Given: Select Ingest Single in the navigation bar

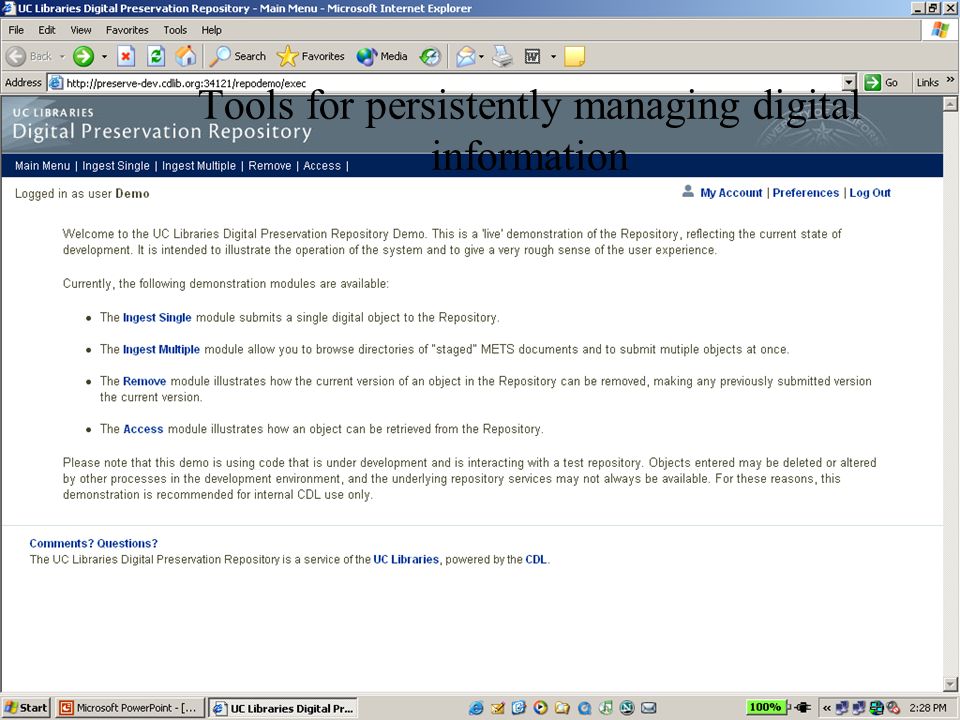Looking at the screenshot, I should click(116, 166).
